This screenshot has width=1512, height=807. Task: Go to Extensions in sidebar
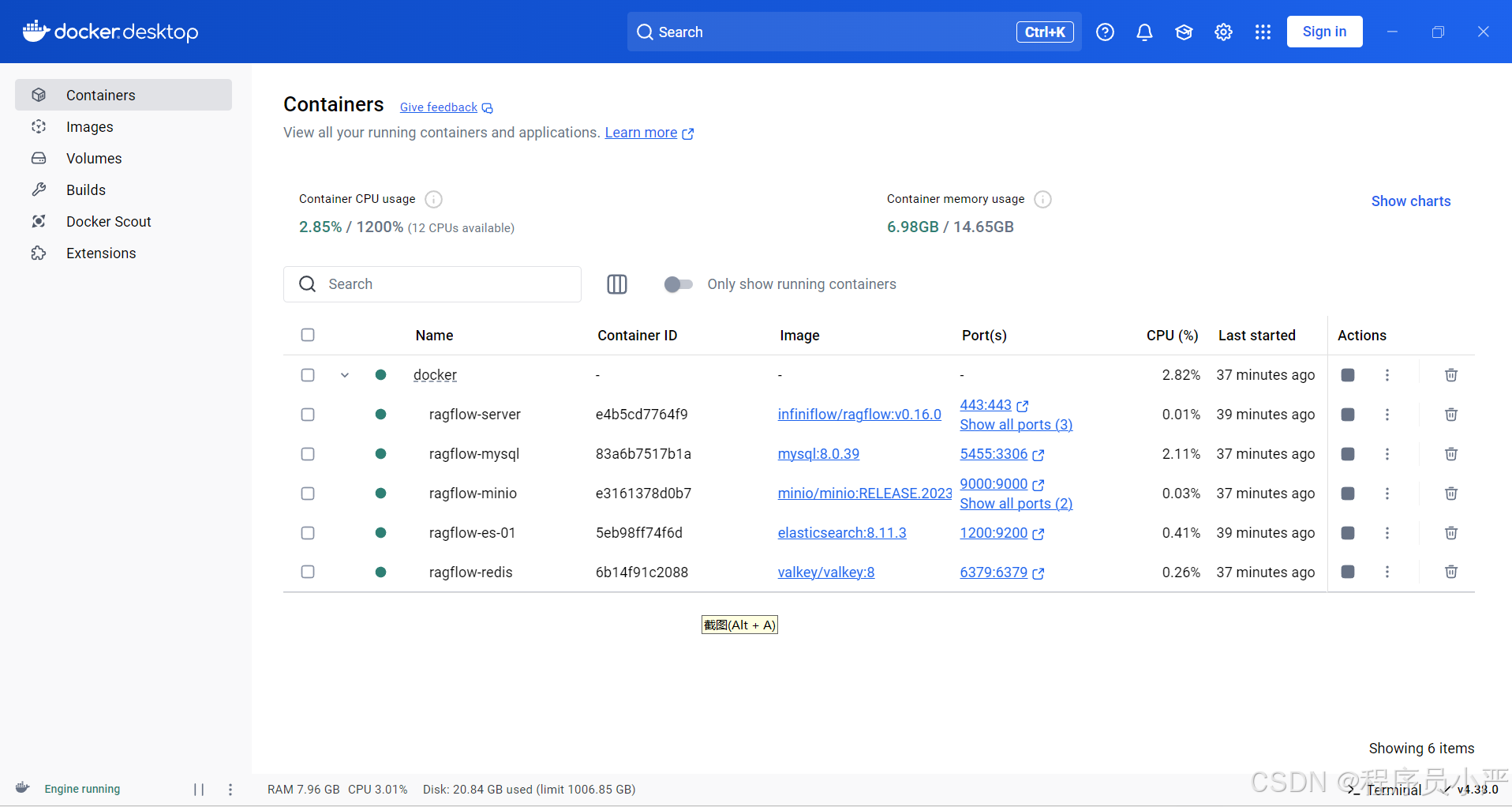coord(123,253)
